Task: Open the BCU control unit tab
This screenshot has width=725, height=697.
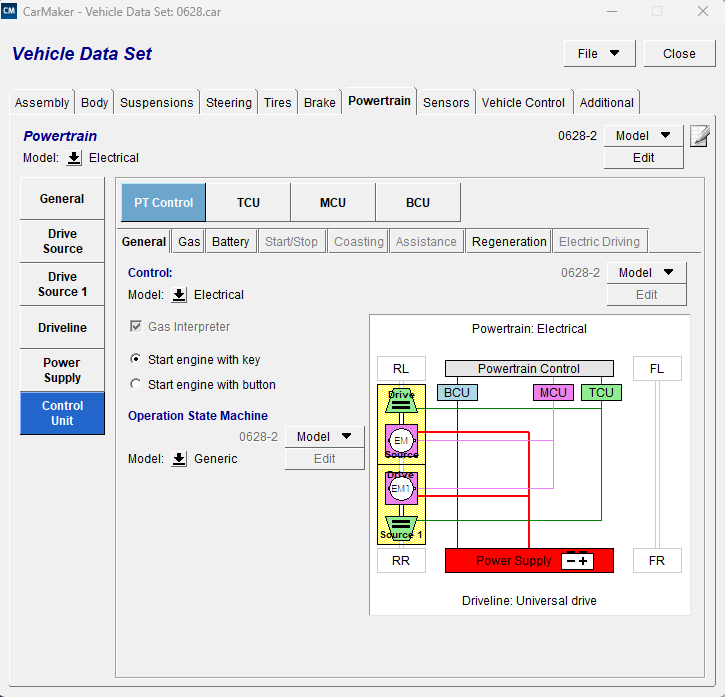Action: (418, 203)
